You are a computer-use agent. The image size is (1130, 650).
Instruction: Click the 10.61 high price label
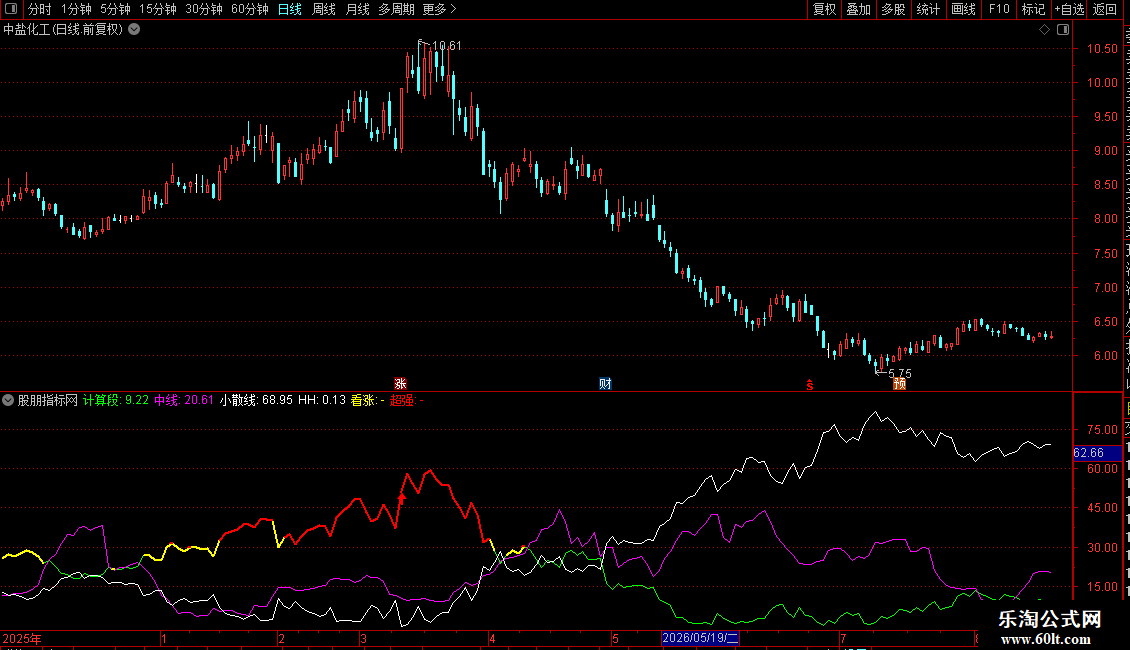pos(446,45)
